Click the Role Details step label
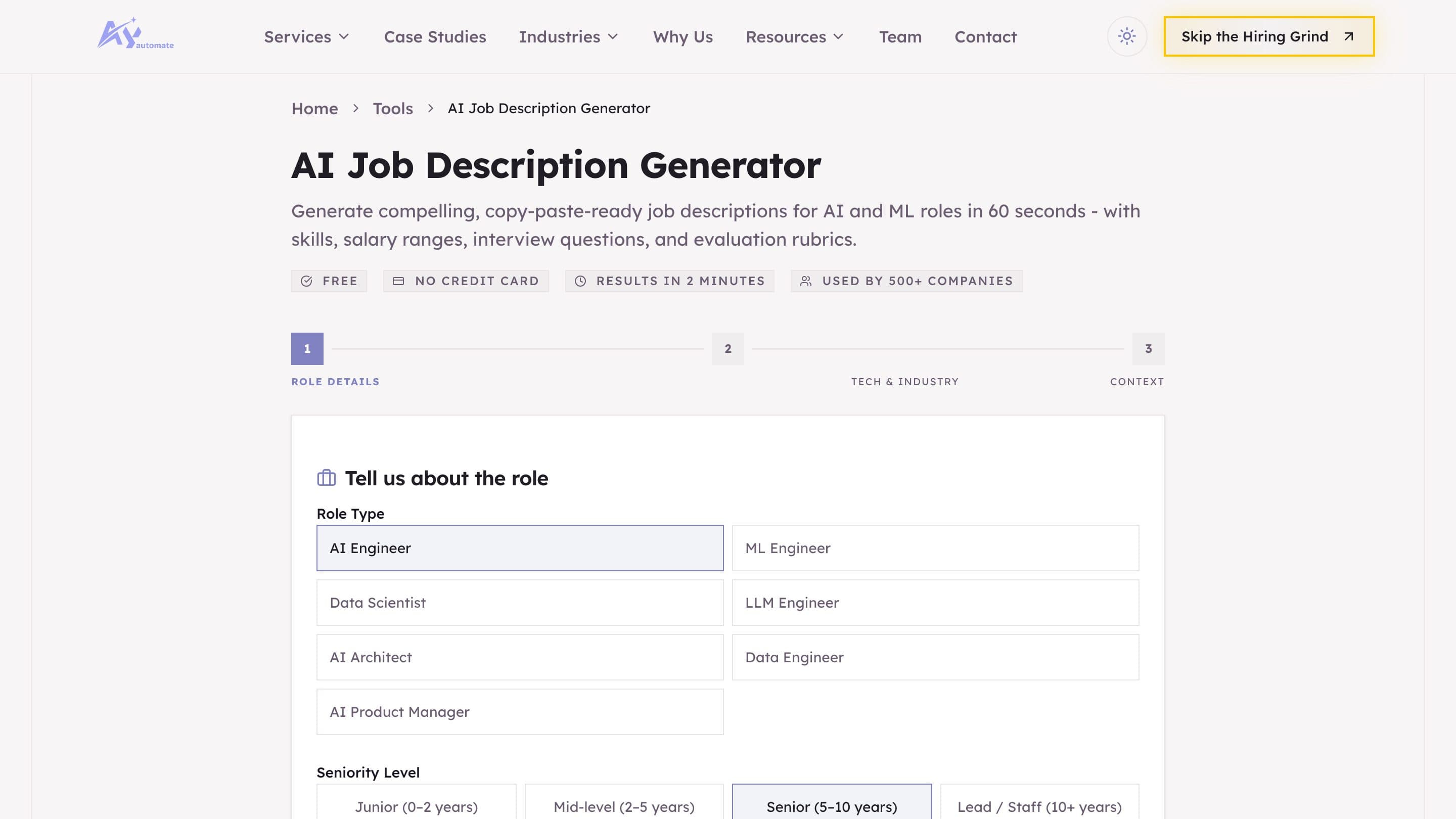1456x819 pixels. (335, 382)
